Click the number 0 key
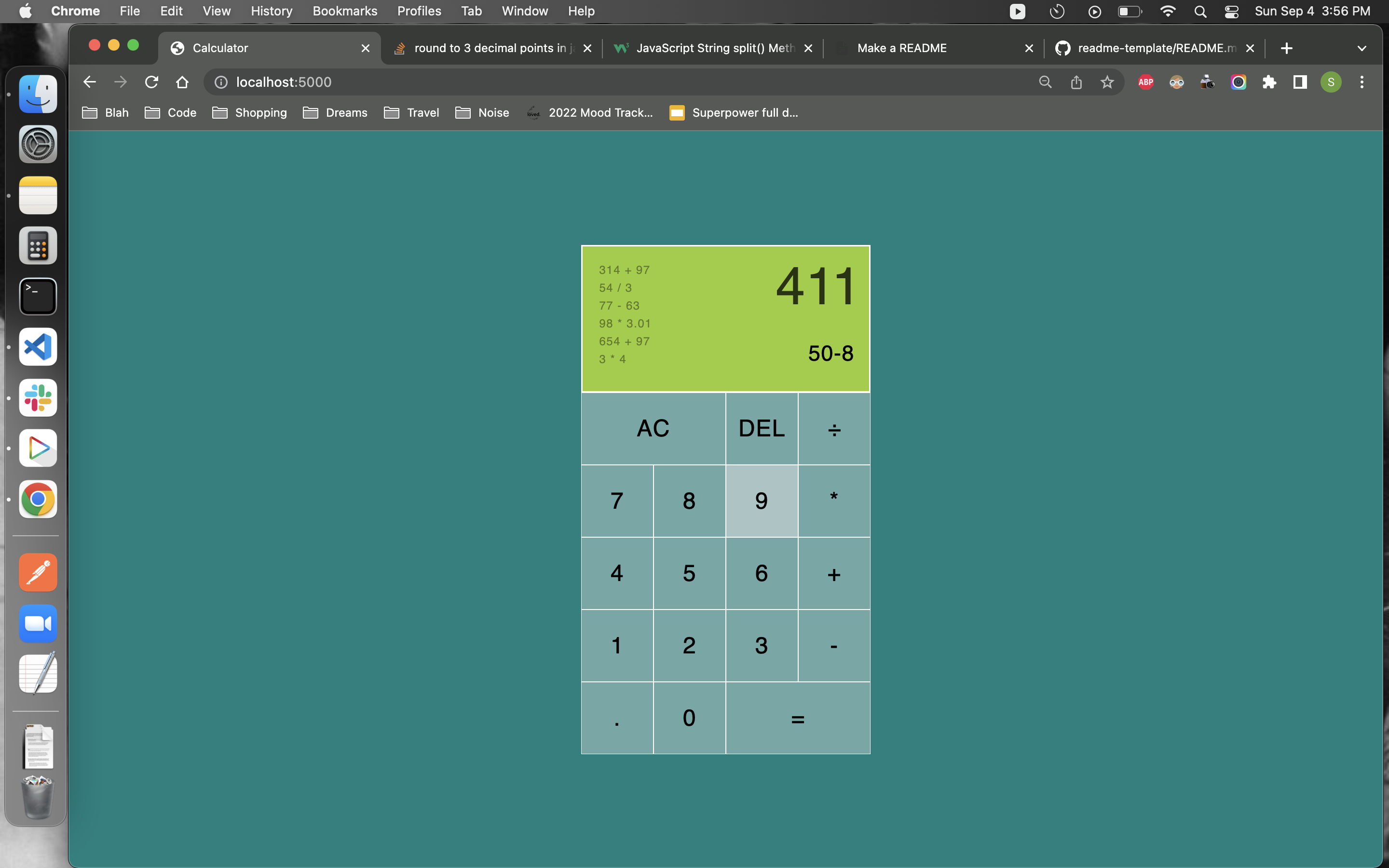 coord(689,718)
